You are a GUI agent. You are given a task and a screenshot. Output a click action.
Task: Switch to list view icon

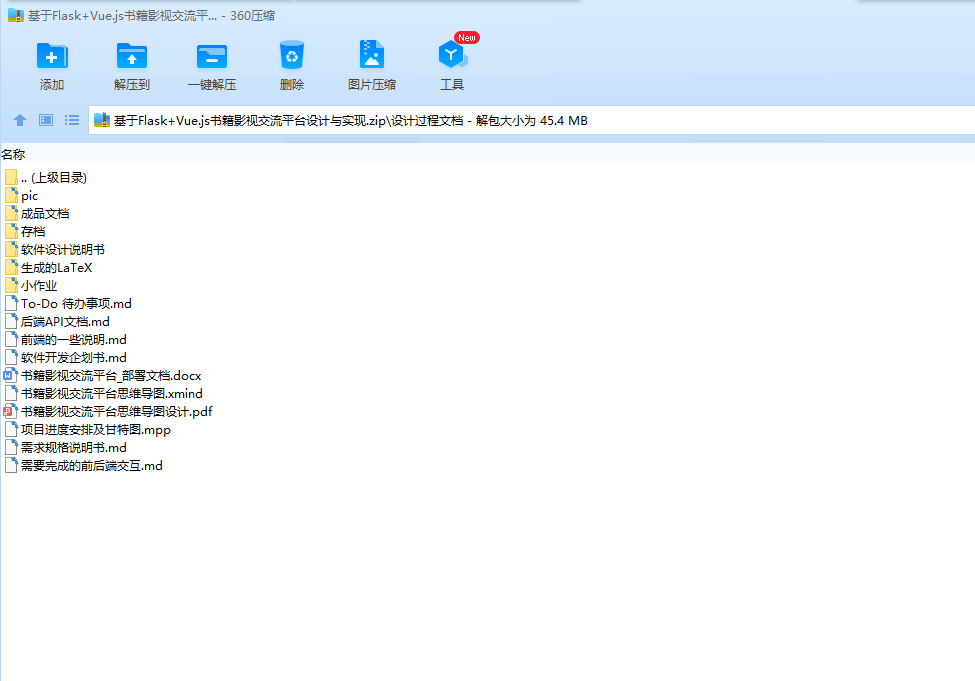coord(72,120)
